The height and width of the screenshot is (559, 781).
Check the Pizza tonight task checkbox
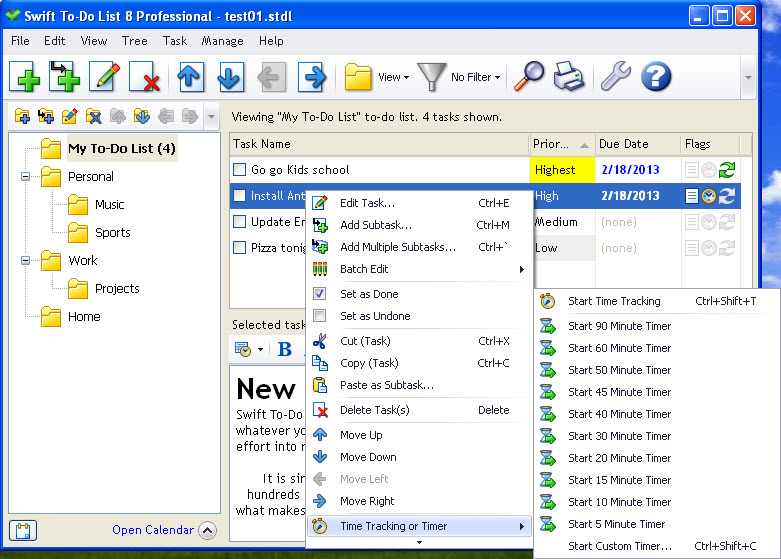pos(240,247)
